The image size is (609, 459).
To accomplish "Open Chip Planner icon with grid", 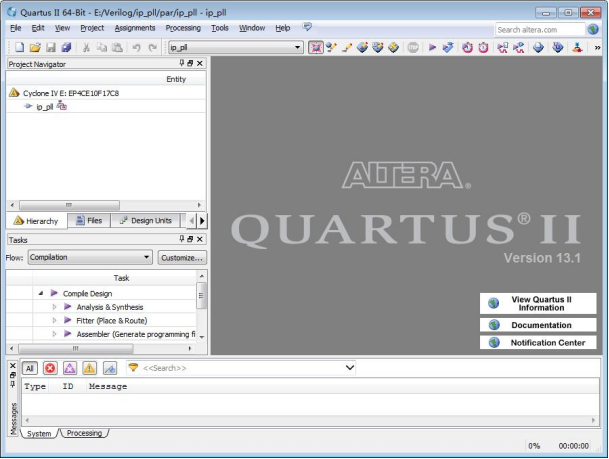I will click(x=378, y=47).
